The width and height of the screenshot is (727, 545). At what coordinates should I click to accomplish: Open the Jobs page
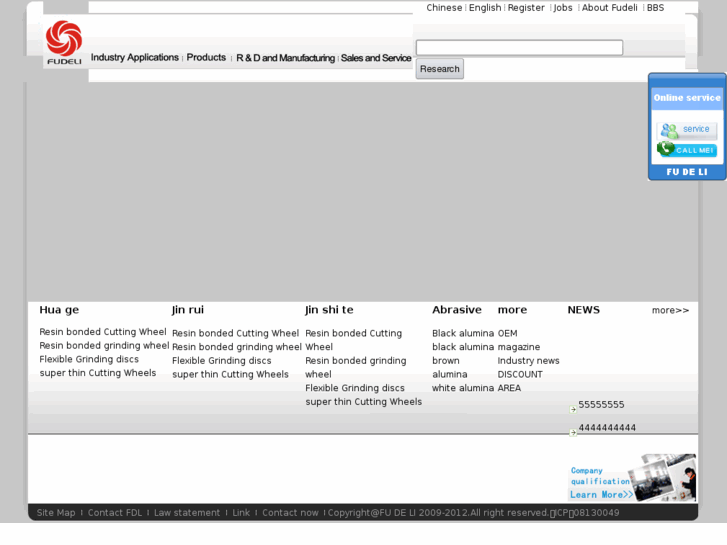pyautogui.click(x=563, y=8)
